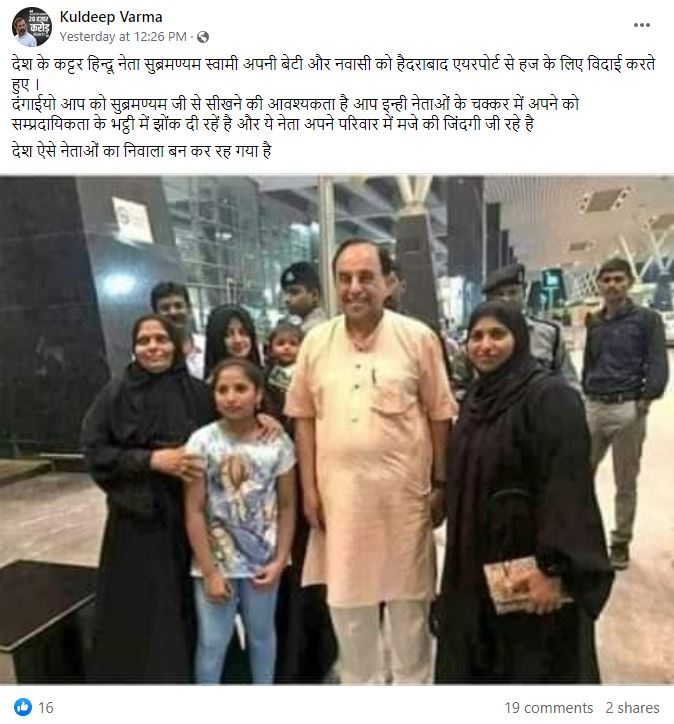
Task: Open the three-dot post options menu
Action: pos(642,25)
